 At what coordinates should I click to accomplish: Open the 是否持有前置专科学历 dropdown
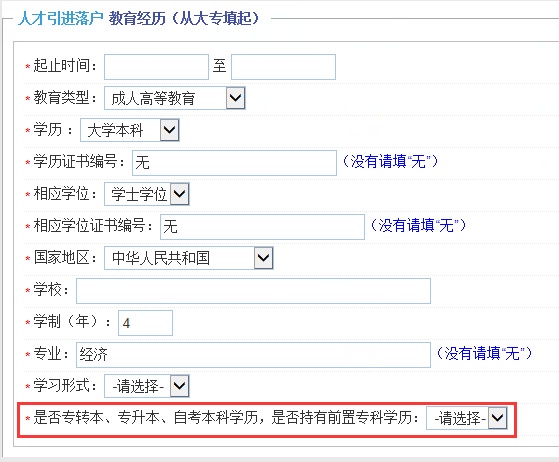pos(467,418)
